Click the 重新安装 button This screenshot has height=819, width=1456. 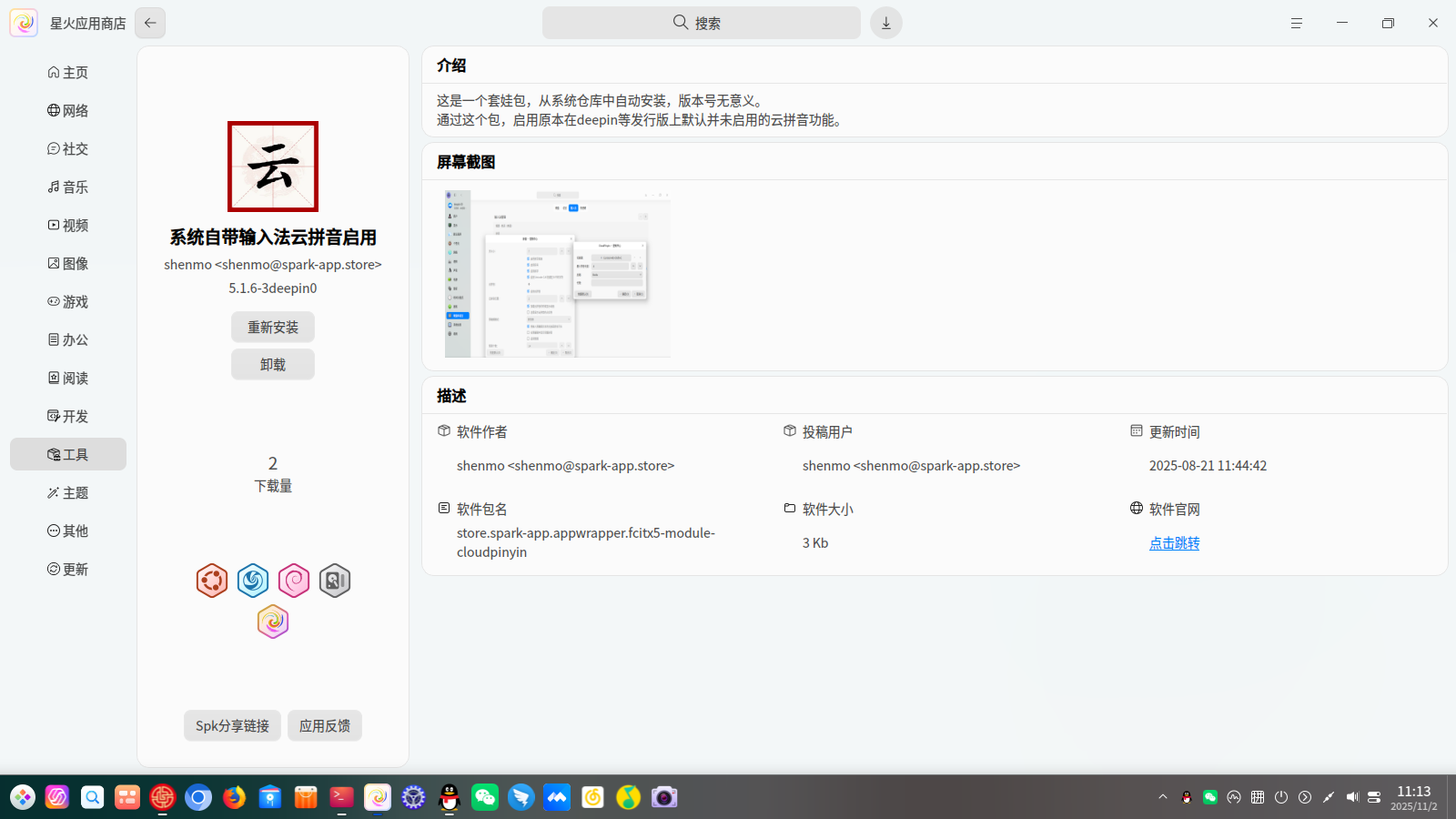tap(273, 327)
